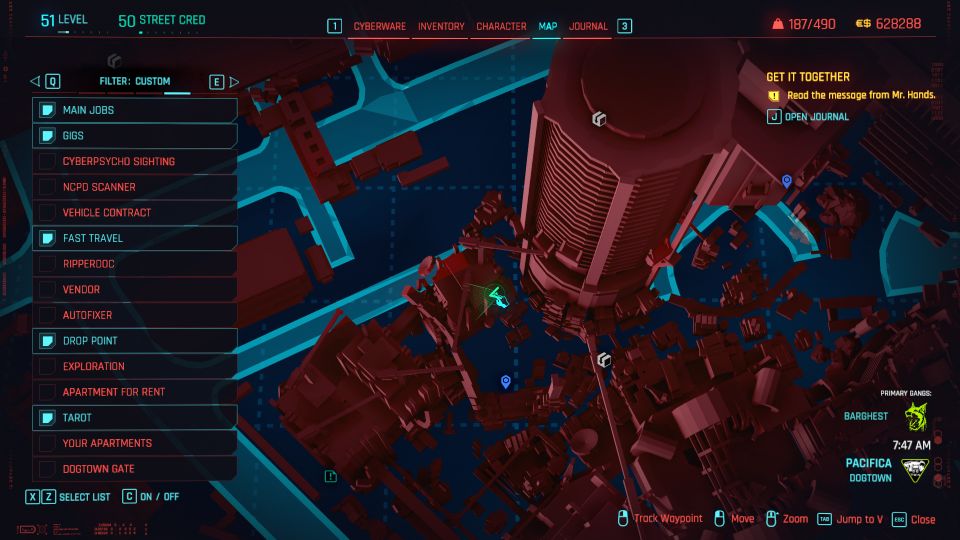960x540 pixels.
Task: Enable the Ripperdoc filter checkbox
Action: [47, 264]
